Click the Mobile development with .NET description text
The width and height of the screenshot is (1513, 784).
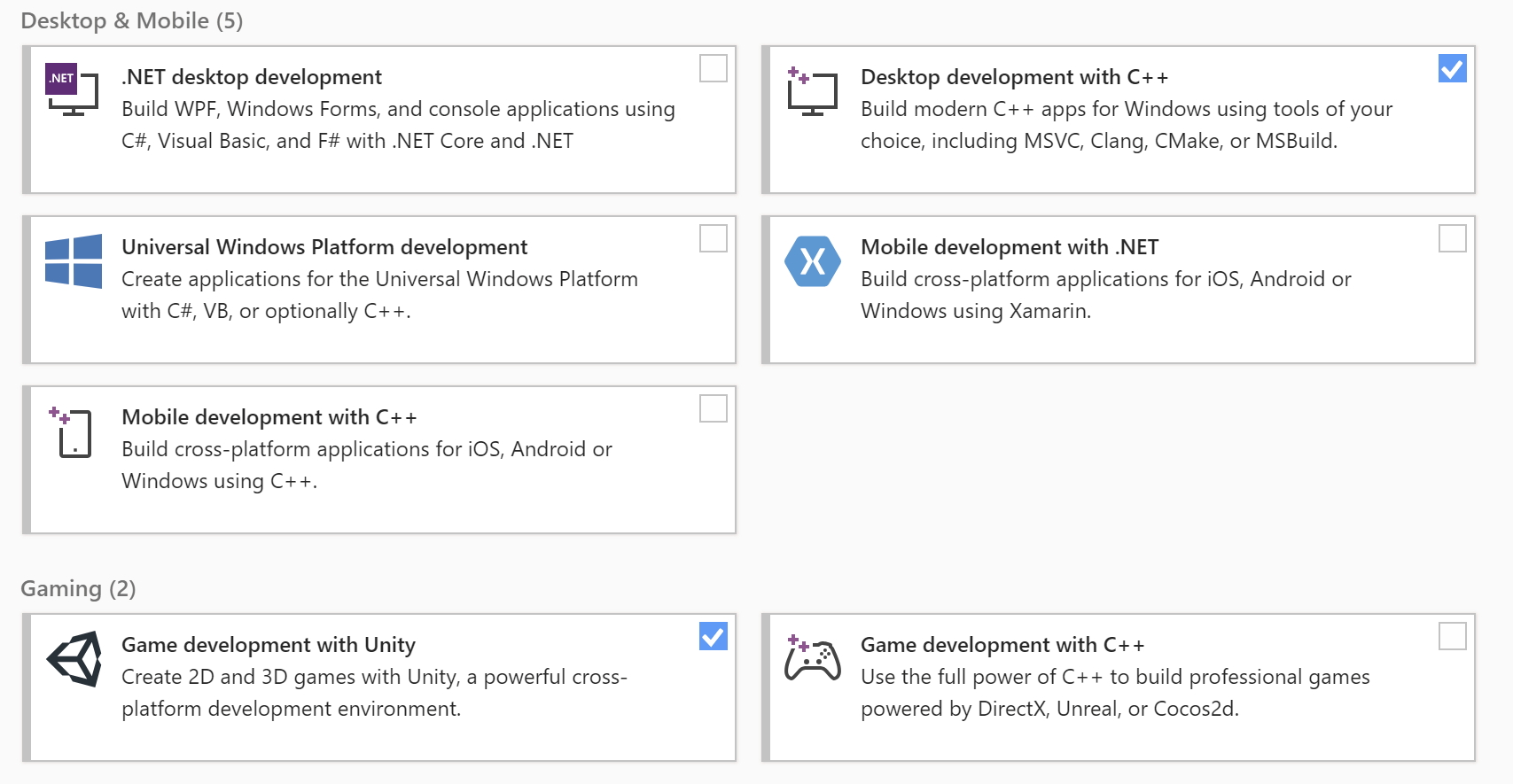(x=1105, y=295)
